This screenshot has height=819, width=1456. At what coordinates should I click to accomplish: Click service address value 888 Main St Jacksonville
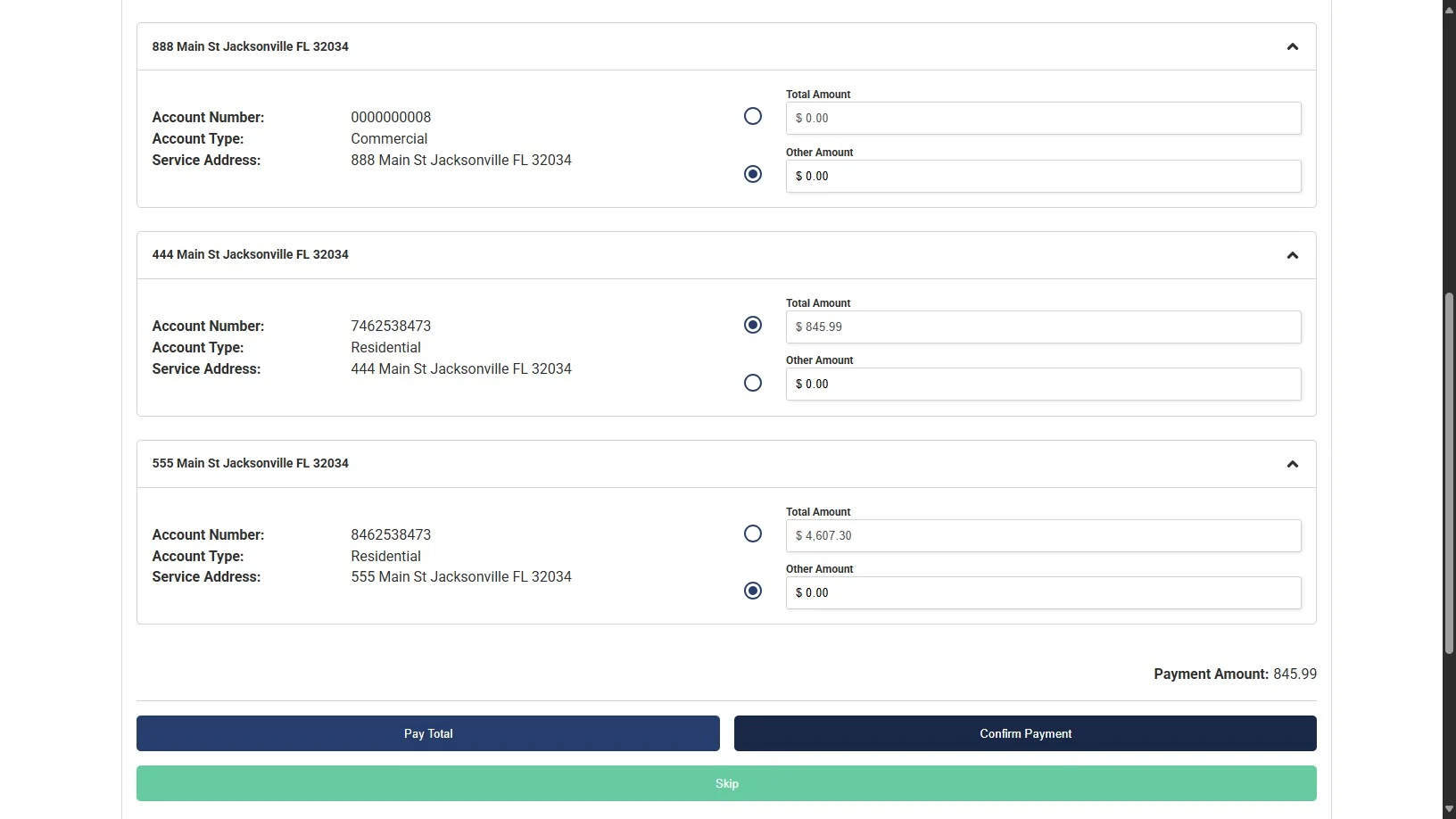461,160
